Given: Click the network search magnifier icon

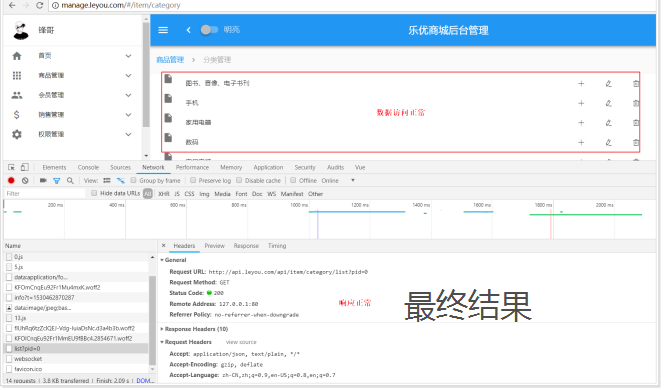Looking at the screenshot, I should [70, 181].
